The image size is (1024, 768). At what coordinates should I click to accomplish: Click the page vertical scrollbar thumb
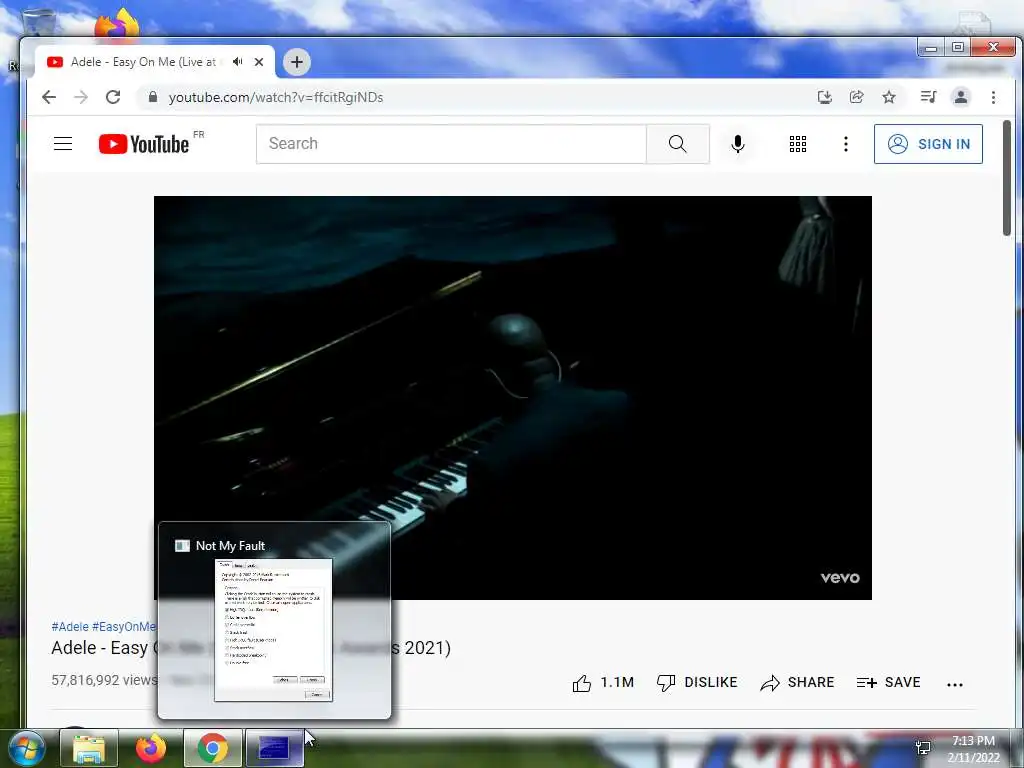[1006, 178]
